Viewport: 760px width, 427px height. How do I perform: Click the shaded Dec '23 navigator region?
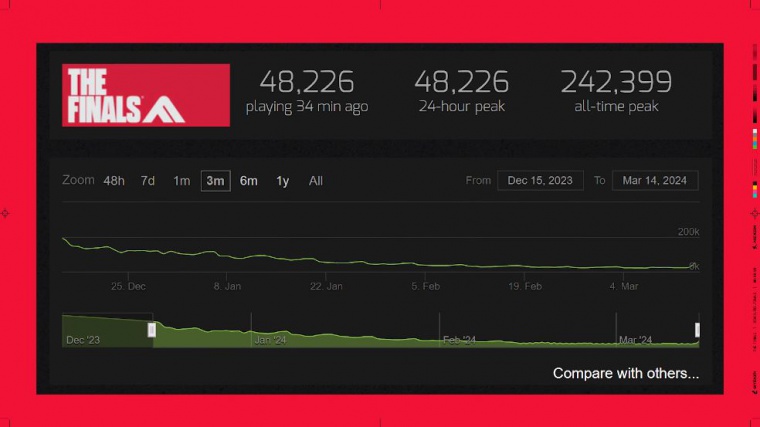point(100,332)
